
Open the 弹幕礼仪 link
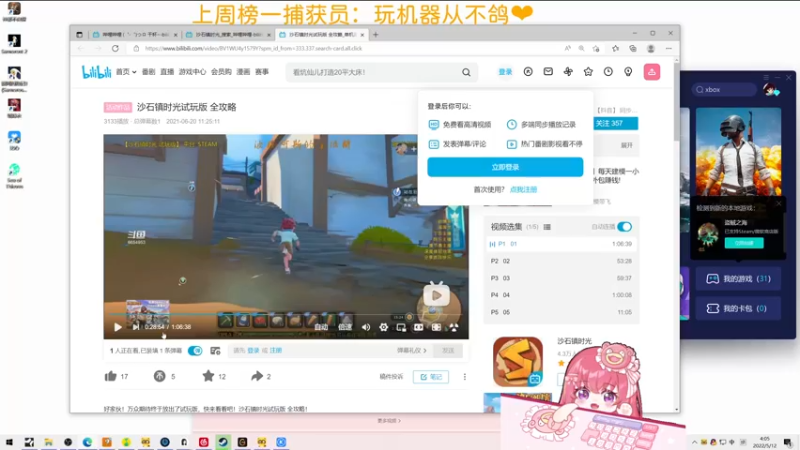pyautogui.click(x=411, y=351)
